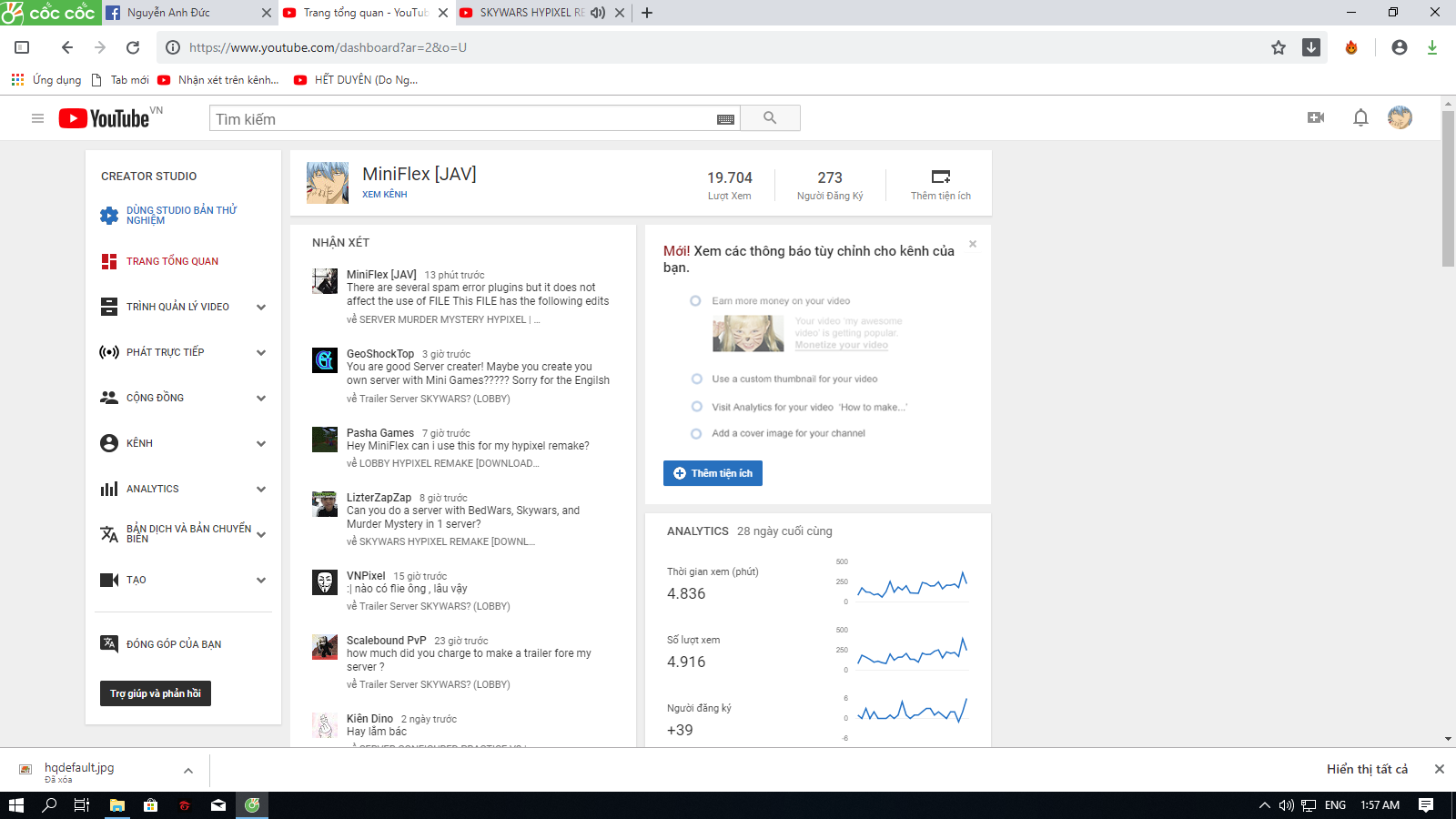Click the community people icon
The height and width of the screenshot is (819, 1456).
109,398
